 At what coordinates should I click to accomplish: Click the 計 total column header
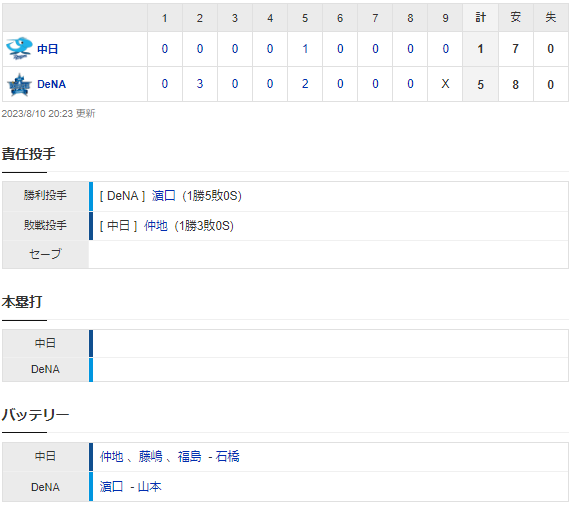[481, 17]
